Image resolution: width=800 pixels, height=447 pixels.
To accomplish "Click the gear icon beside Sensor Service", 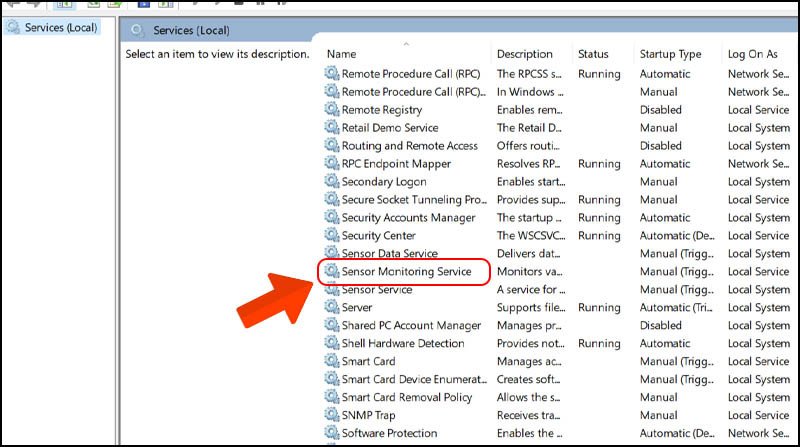I will [332, 289].
